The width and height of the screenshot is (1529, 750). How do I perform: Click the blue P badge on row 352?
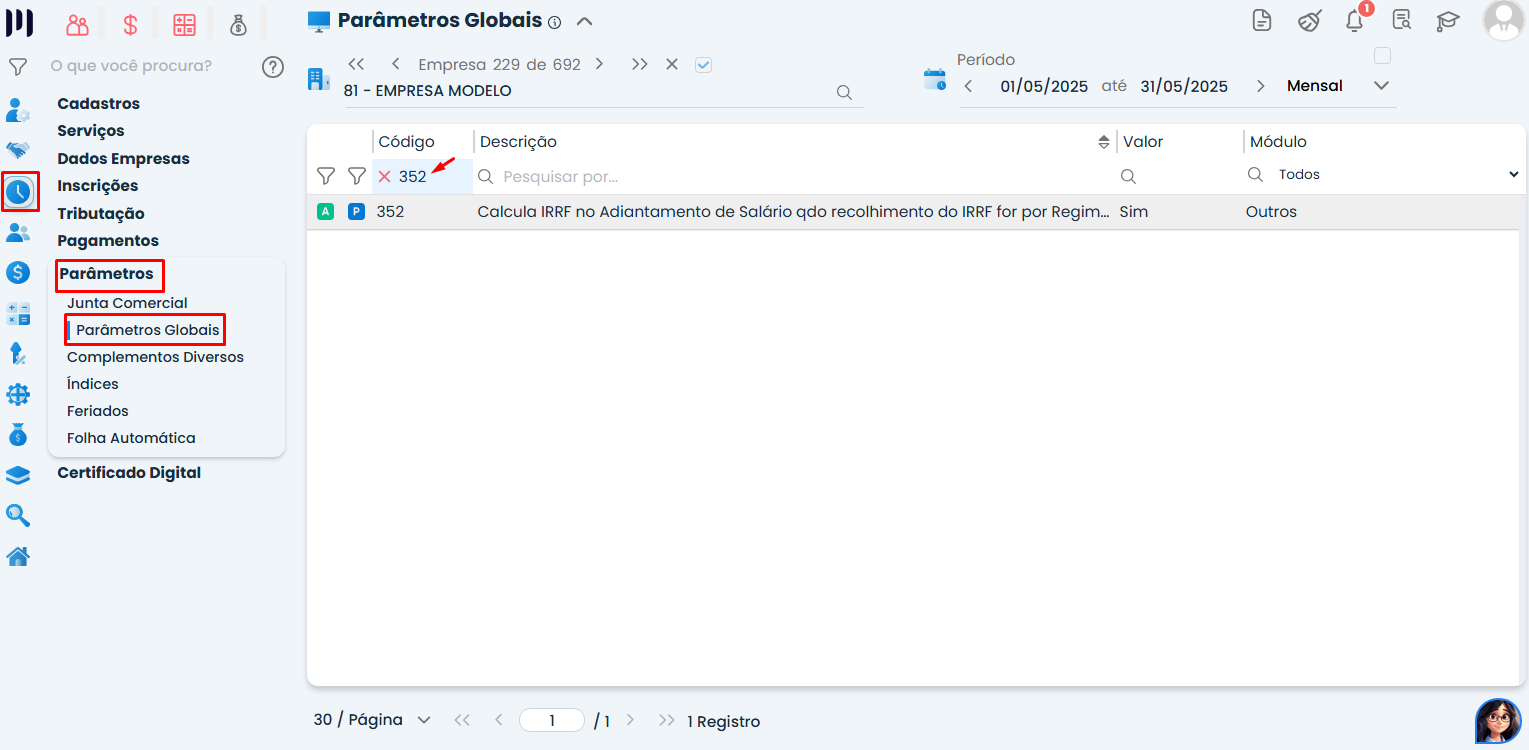point(356,211)
